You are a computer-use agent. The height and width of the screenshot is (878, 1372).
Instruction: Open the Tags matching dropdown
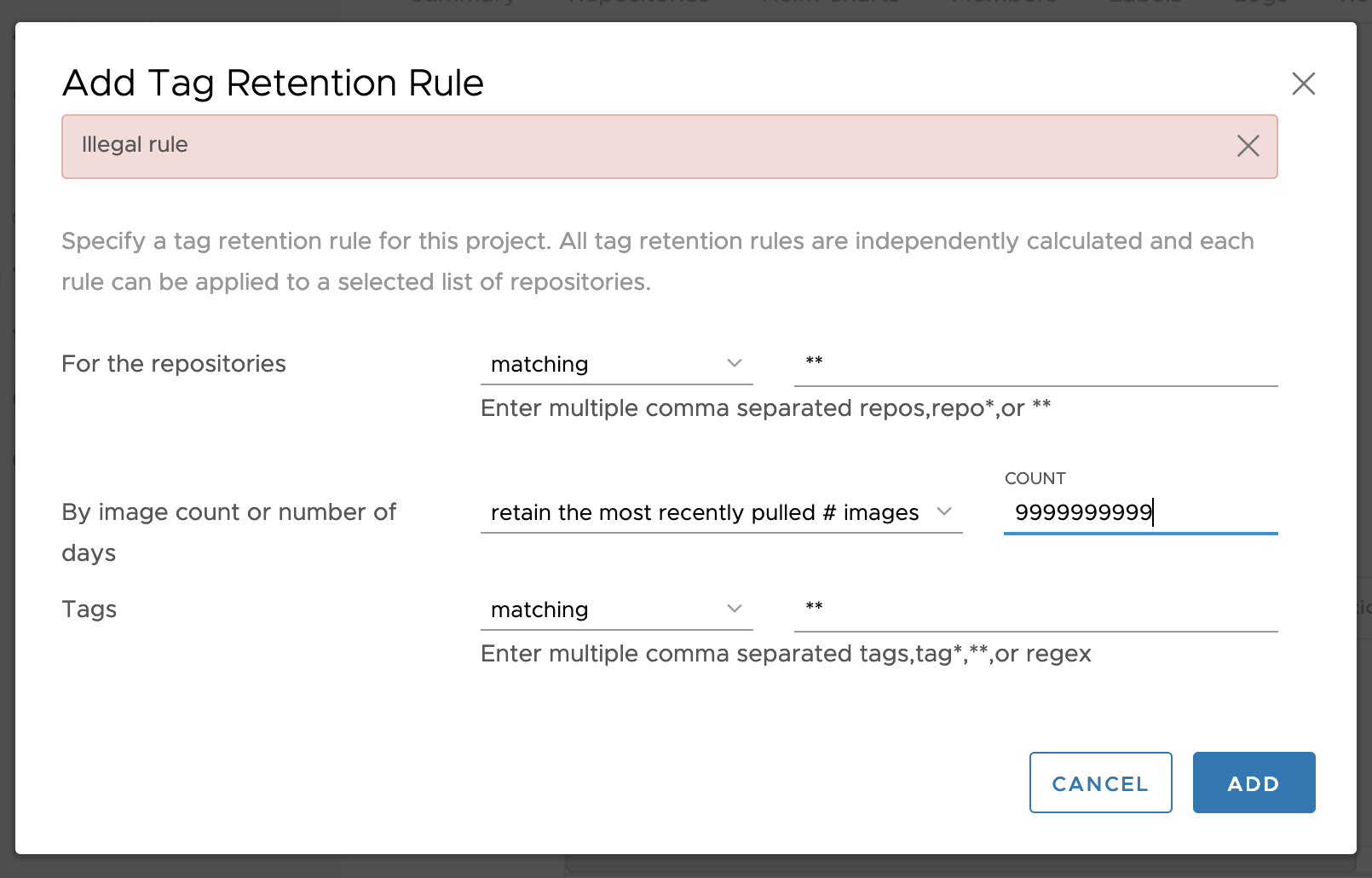pyautogui.click(x=617, y=609)
